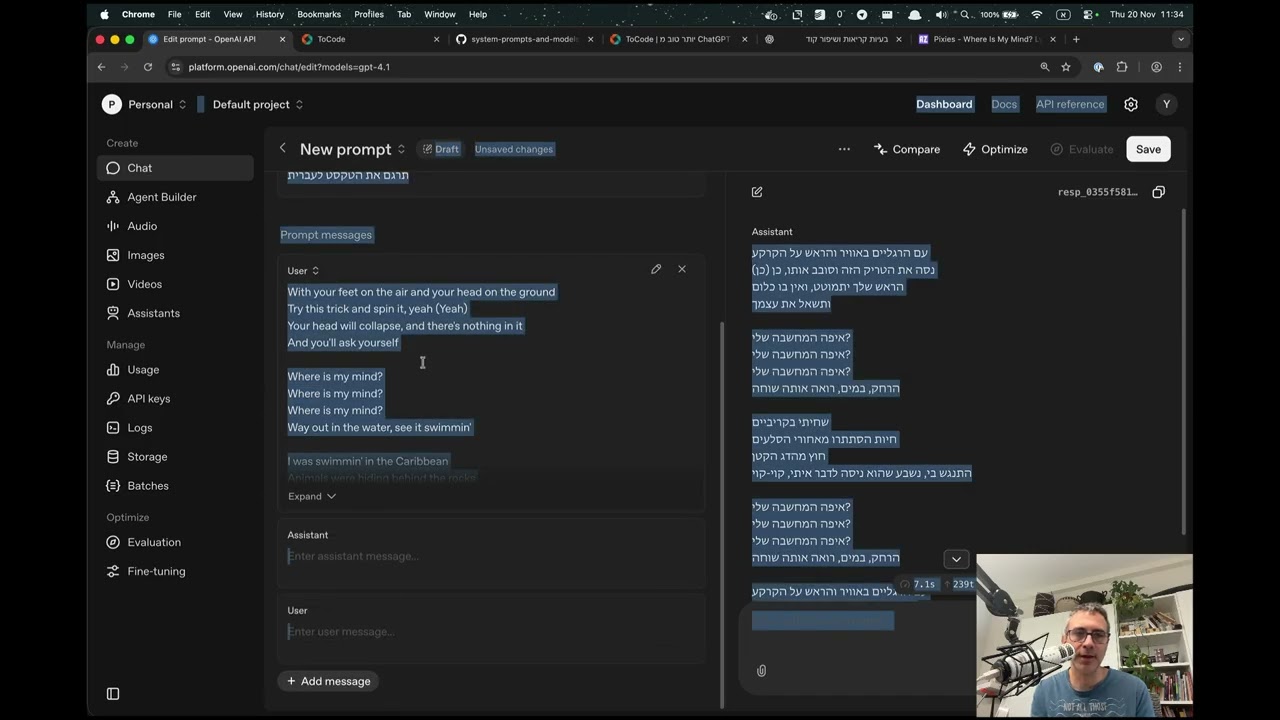Edit the User message with pencil icon
The image size is (1280, 720).
(656, 269)
